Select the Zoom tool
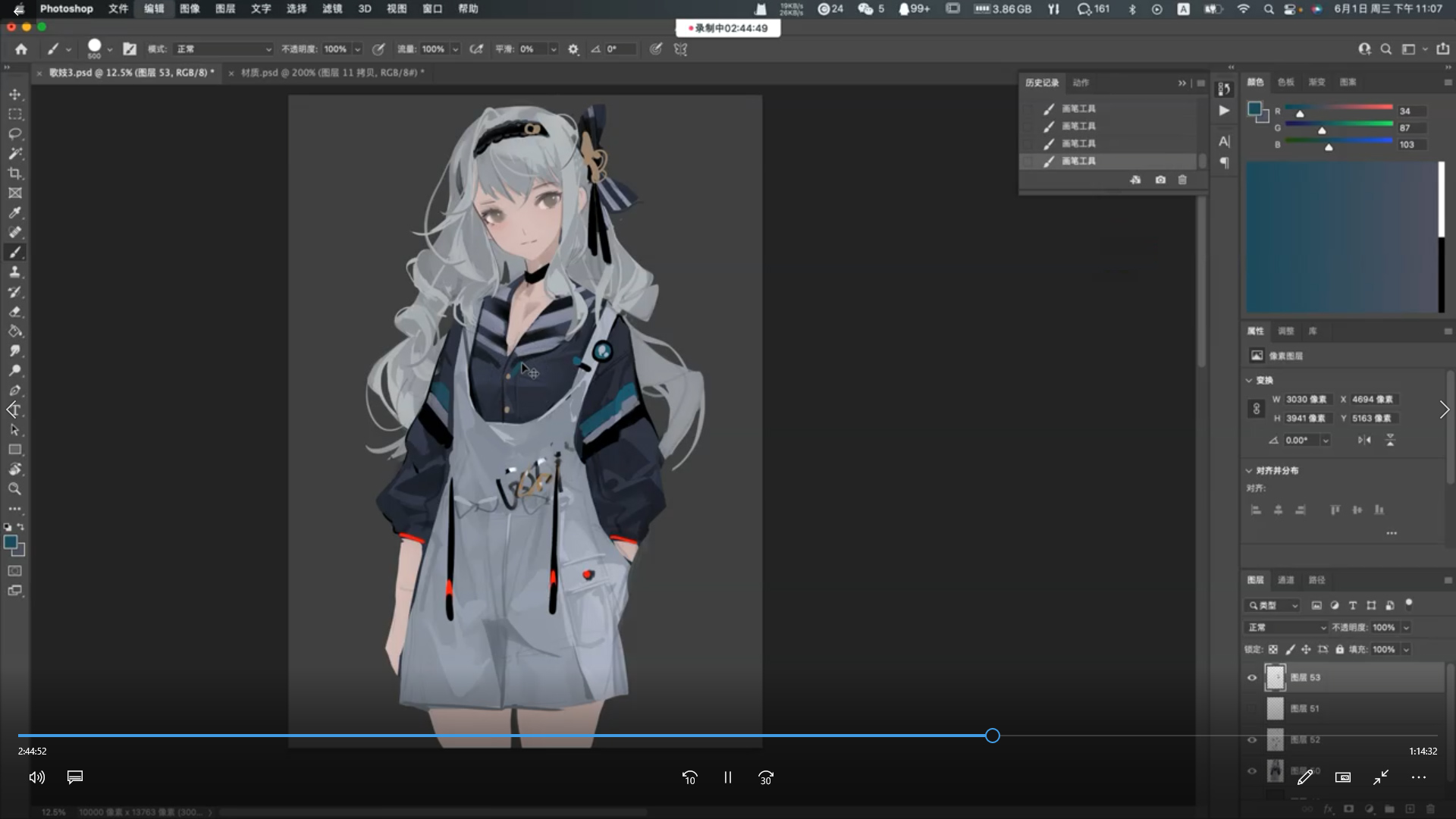 (x=14, y=489)
